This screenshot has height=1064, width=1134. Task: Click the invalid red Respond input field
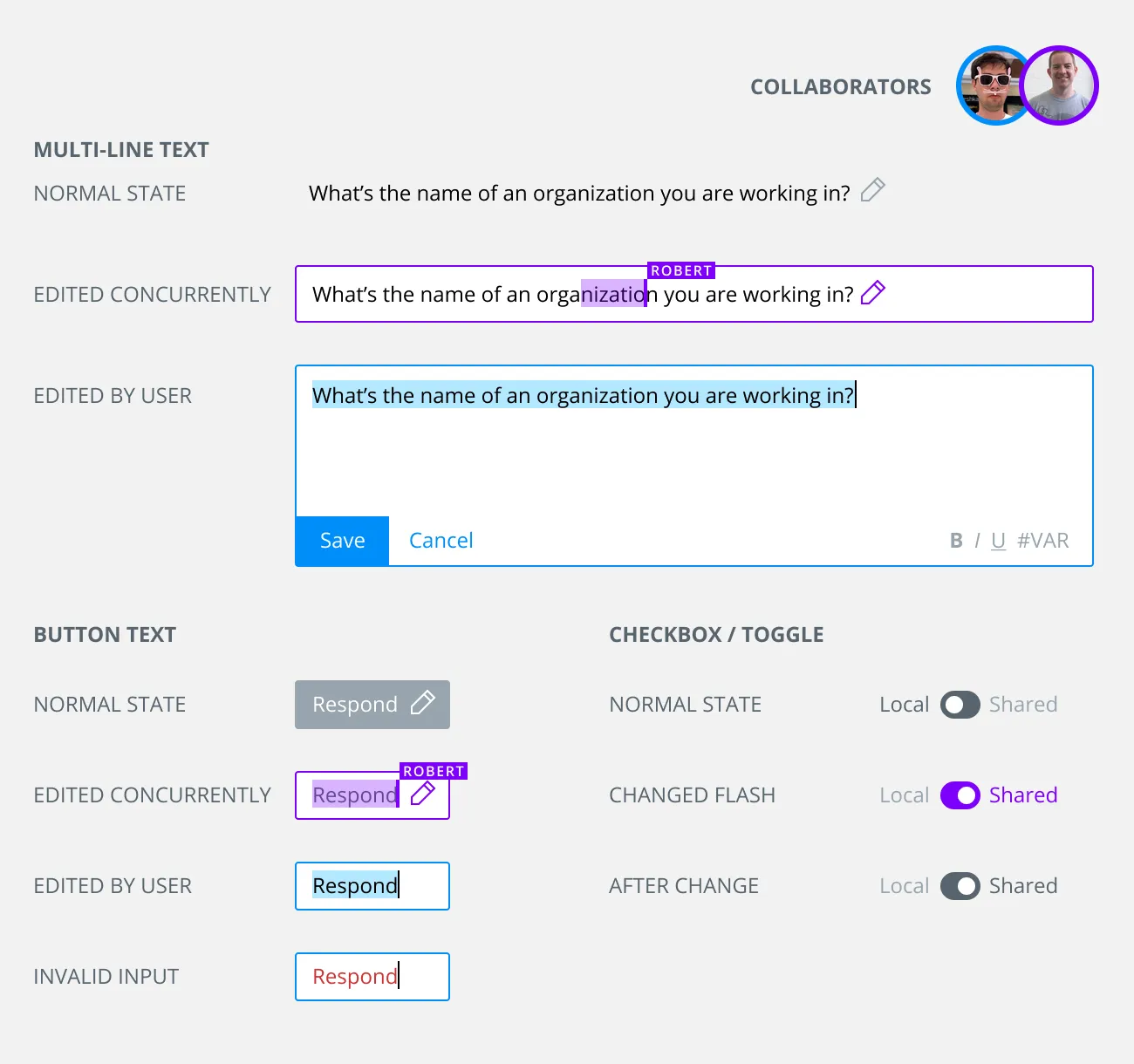(x=372, y=977)
